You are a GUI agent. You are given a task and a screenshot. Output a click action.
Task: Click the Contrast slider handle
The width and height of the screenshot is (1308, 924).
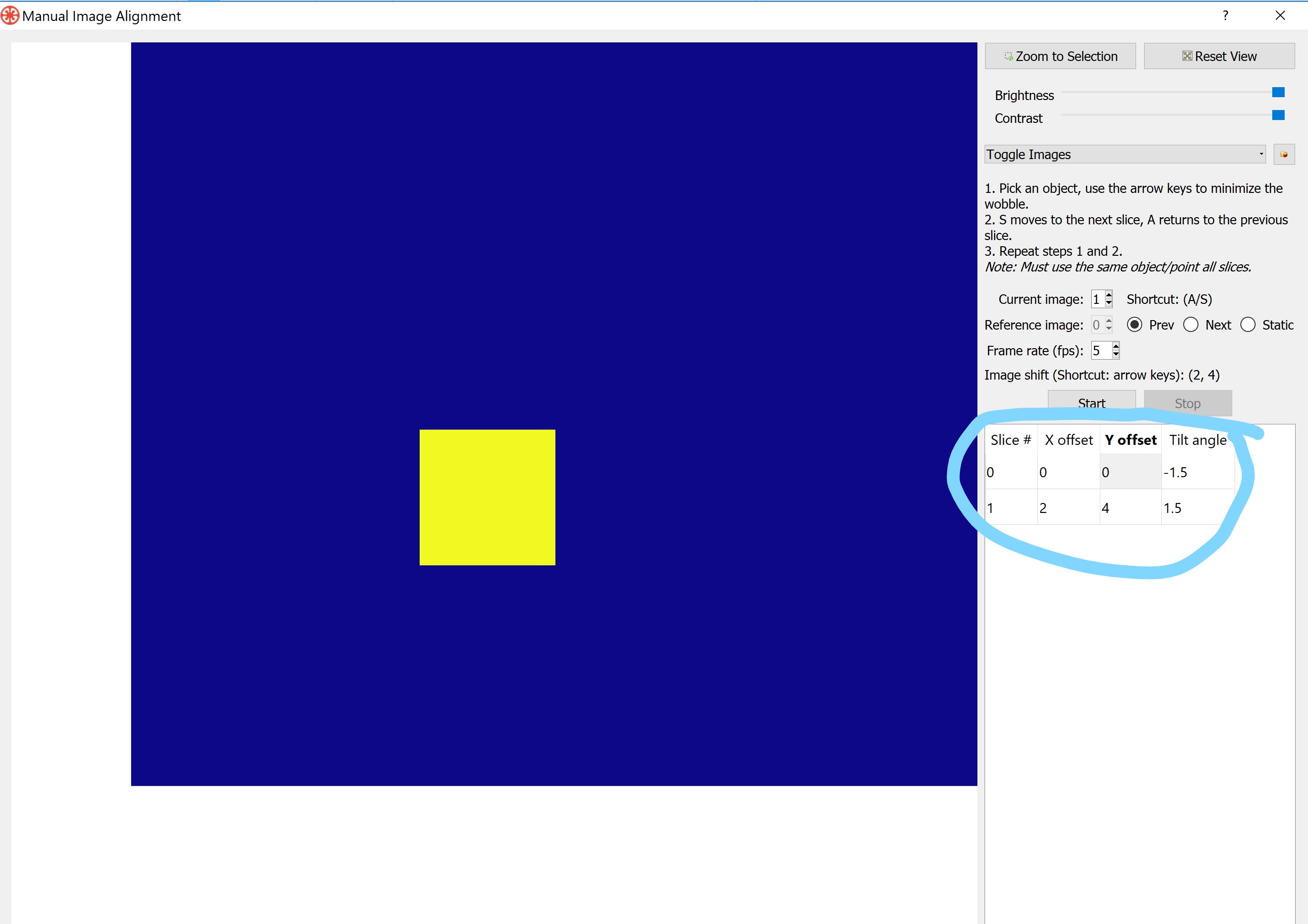[1278, 115]
